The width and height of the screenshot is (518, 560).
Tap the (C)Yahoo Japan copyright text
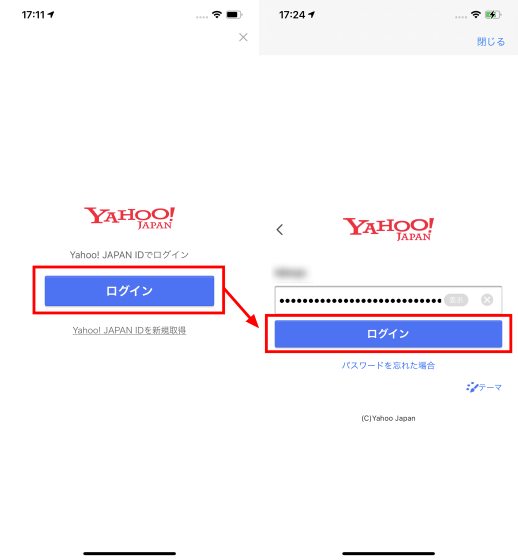point(388,418)
